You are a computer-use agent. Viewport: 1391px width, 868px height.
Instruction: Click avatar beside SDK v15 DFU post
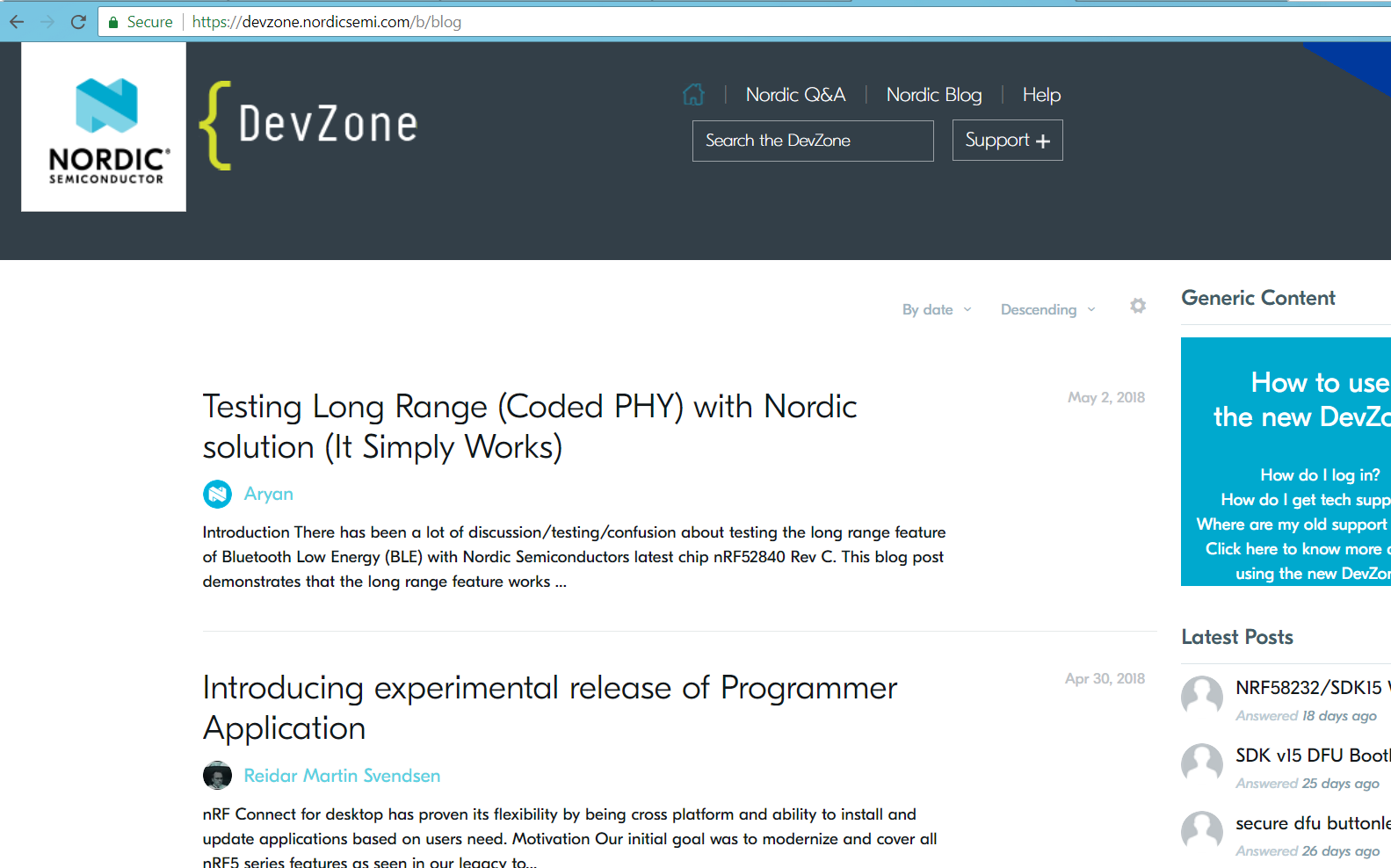[1202, 764]
